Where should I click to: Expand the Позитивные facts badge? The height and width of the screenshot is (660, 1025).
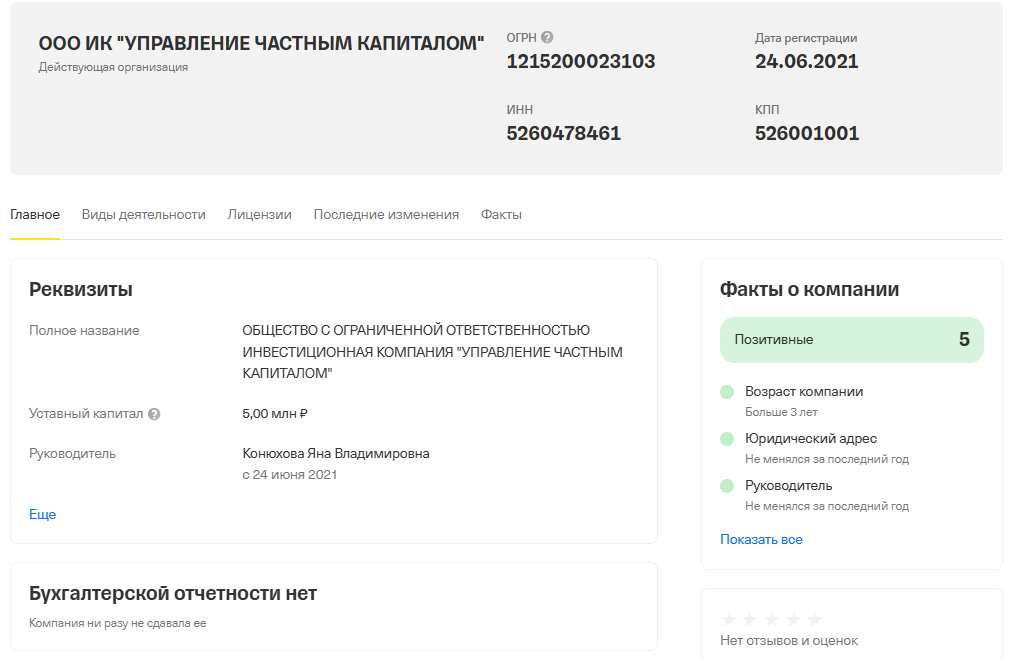point(851,339)
